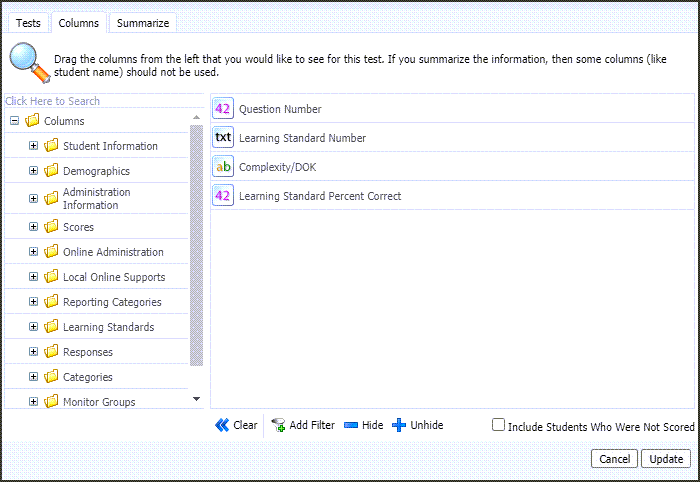Click the column tree vertical scrollbar

click(x=196, y=245)
